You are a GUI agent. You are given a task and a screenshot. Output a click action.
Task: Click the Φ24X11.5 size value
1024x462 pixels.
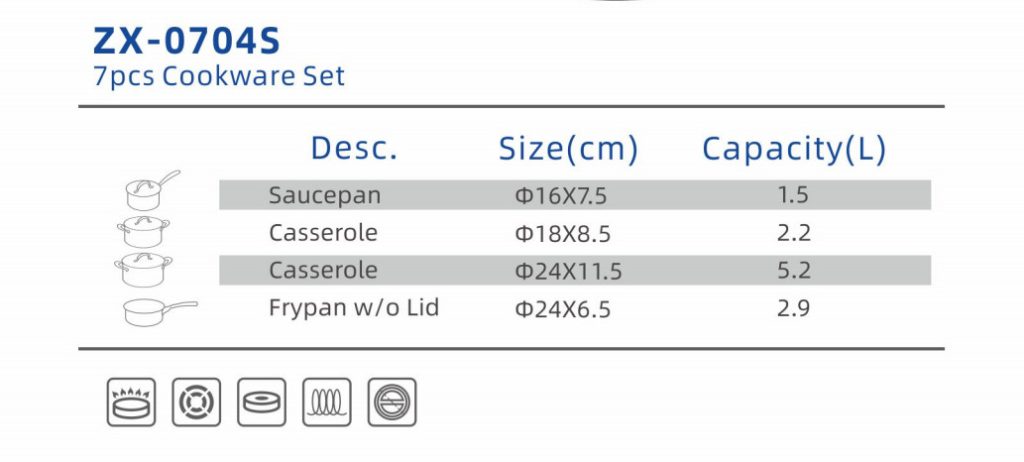[568, 271]
